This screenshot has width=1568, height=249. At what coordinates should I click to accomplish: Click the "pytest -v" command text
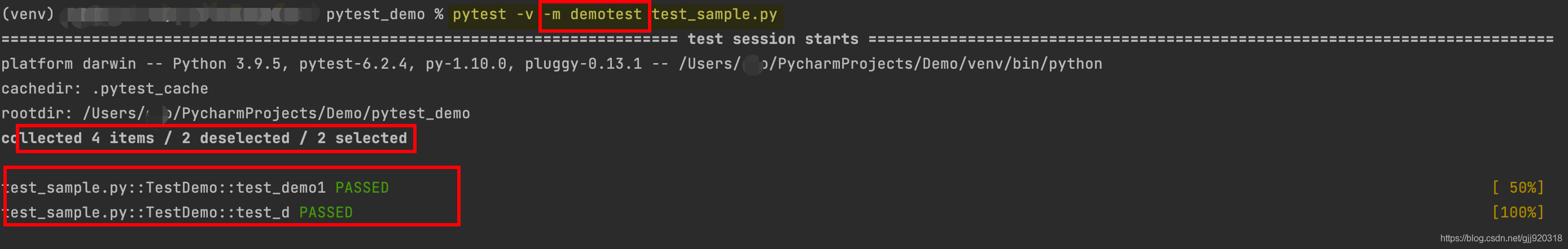point(492,15)
